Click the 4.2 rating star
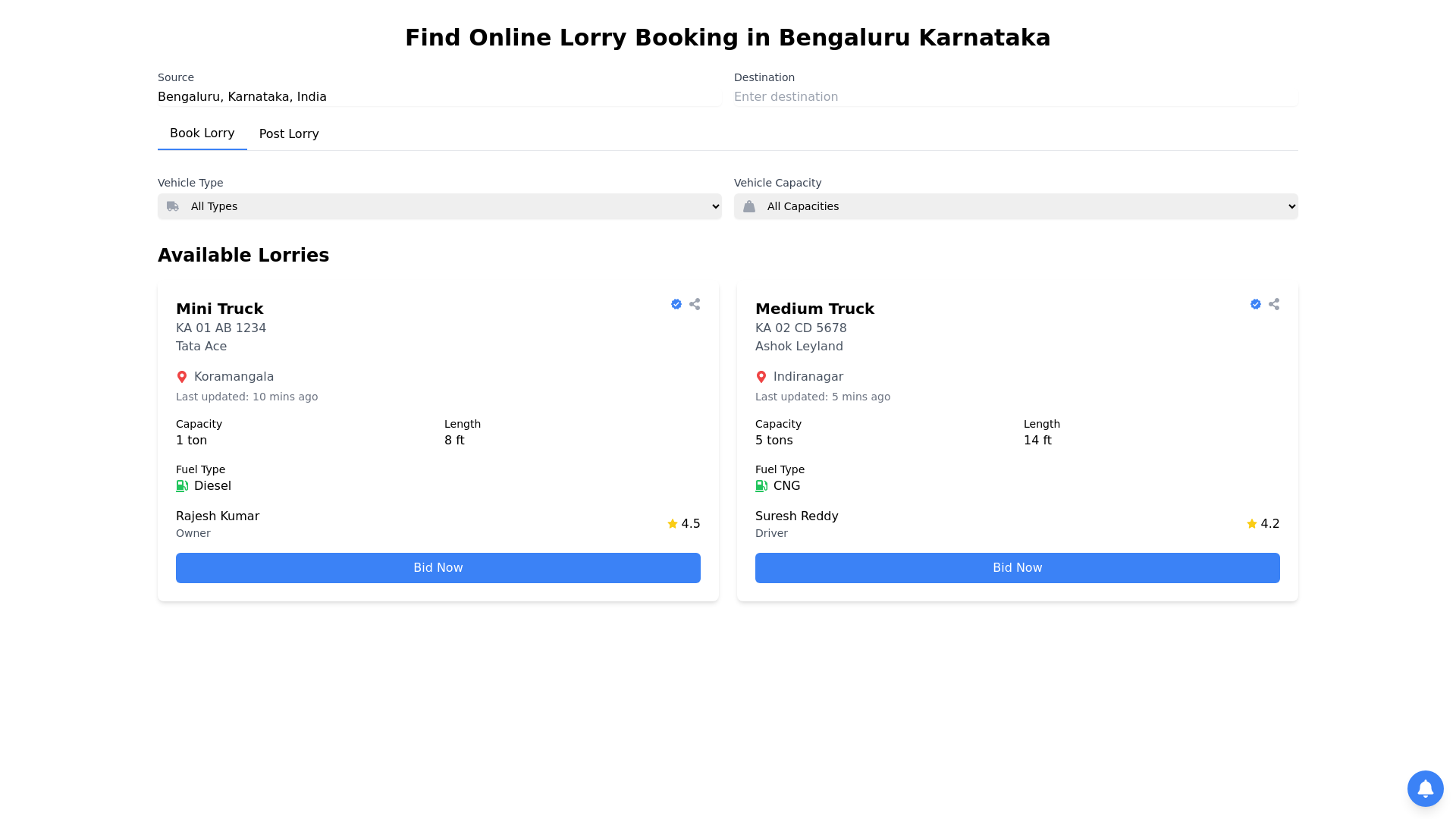The image size is (1456, 819). [x=1252, y=524]
